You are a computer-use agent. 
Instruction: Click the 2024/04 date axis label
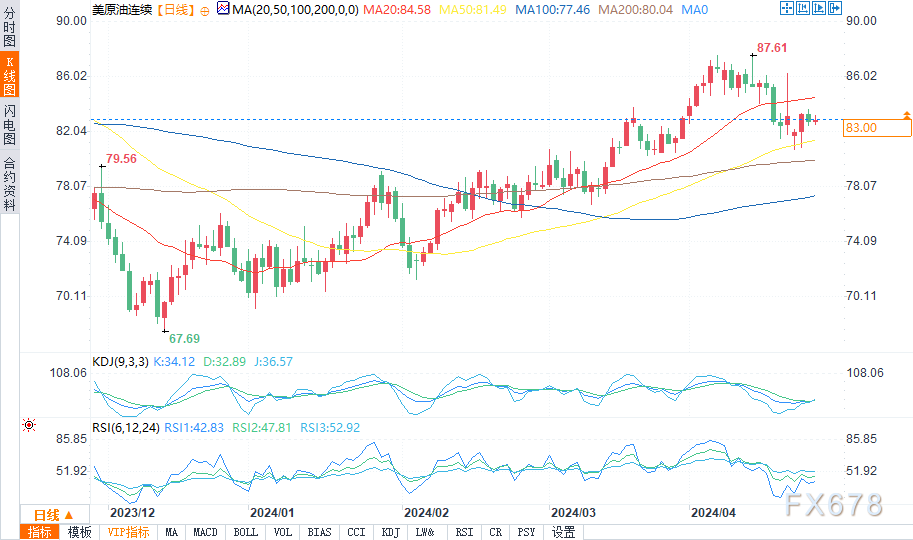pyautogui.click(x=713, y=513)
